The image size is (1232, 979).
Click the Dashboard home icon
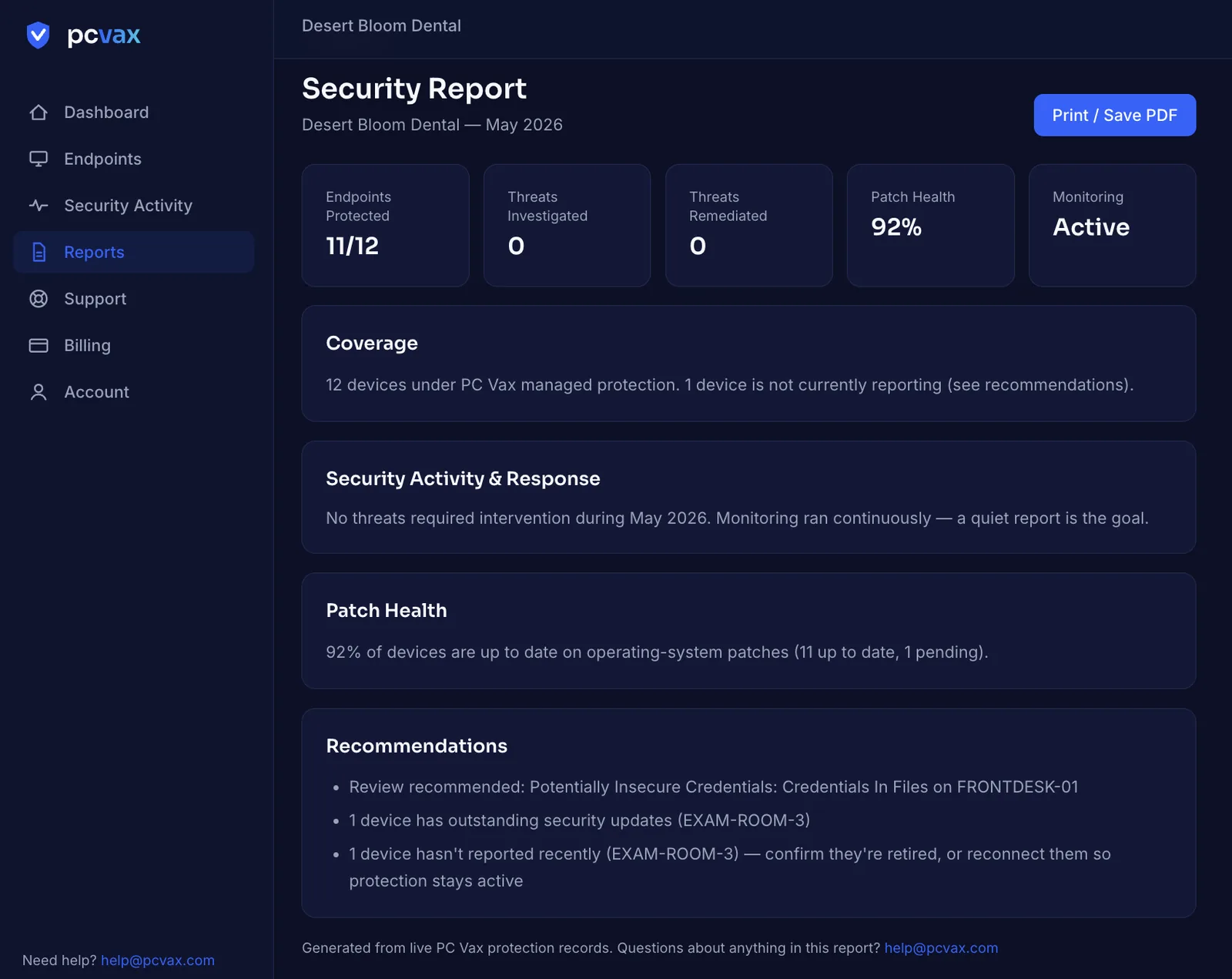[x=38, y=112]
